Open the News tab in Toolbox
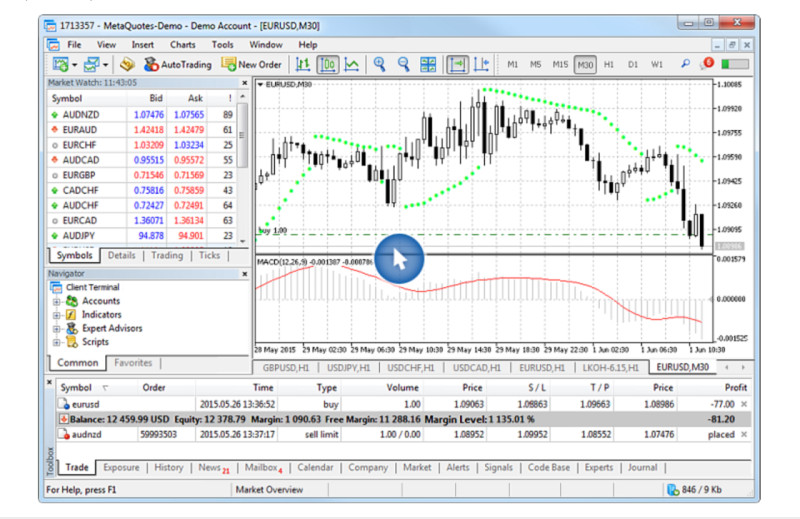Viewport: 800px width, 519px height. [x=213, y=467]
